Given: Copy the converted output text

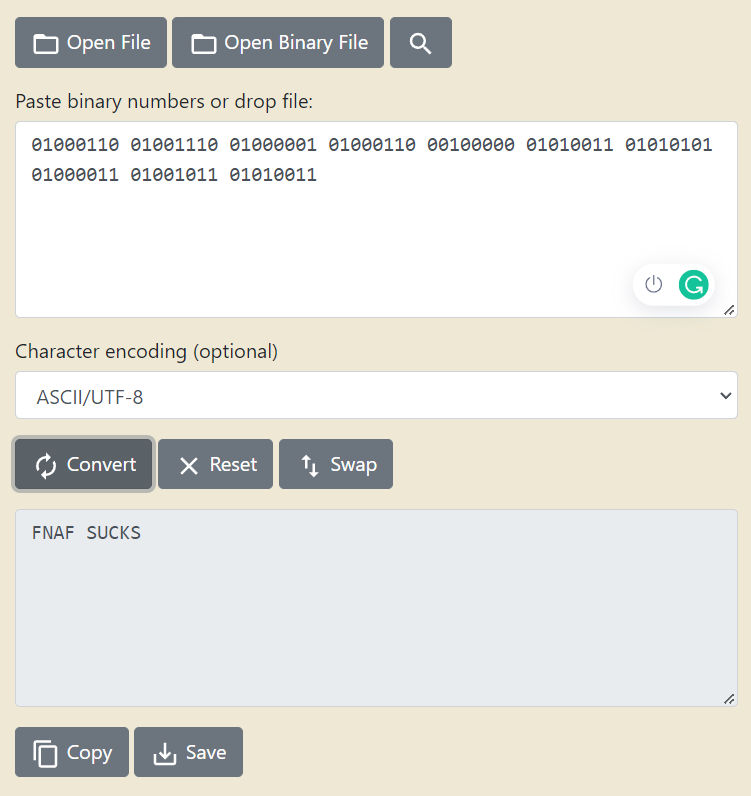Looking at the screenshot, I should 72,752.
